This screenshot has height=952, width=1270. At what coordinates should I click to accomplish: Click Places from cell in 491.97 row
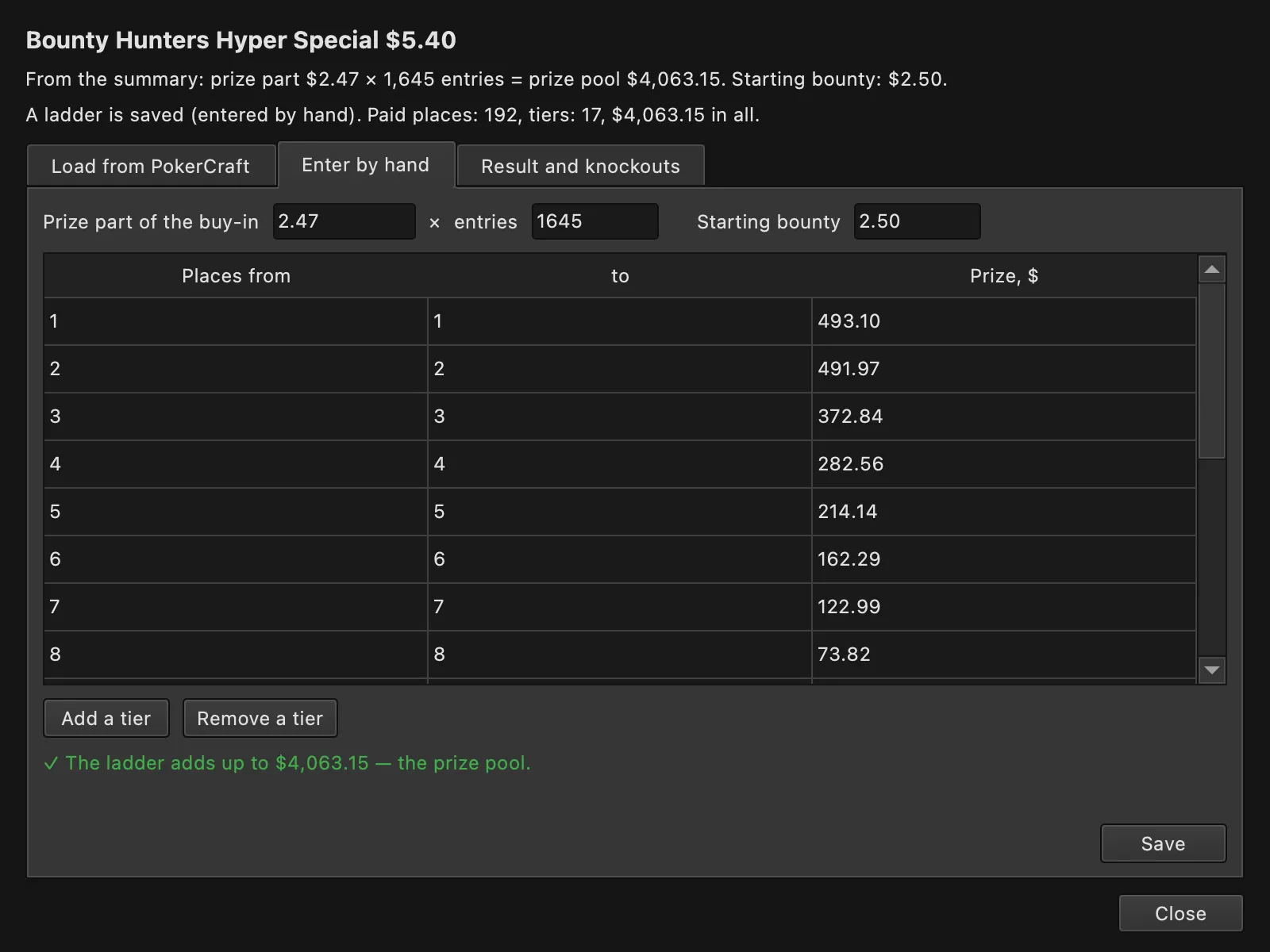(x=236, y=369)
